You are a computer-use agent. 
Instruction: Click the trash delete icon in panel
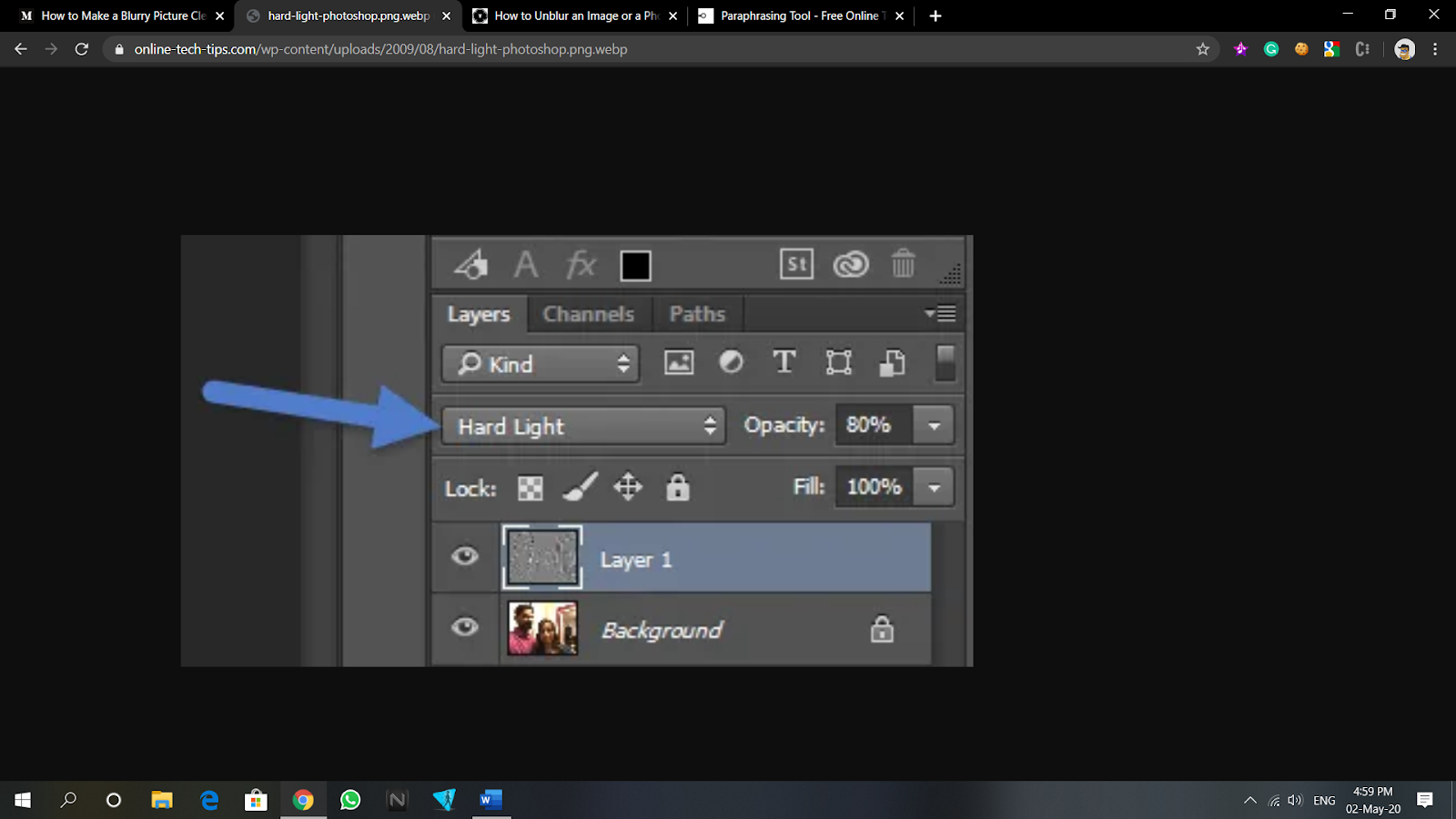pos(903,264)
